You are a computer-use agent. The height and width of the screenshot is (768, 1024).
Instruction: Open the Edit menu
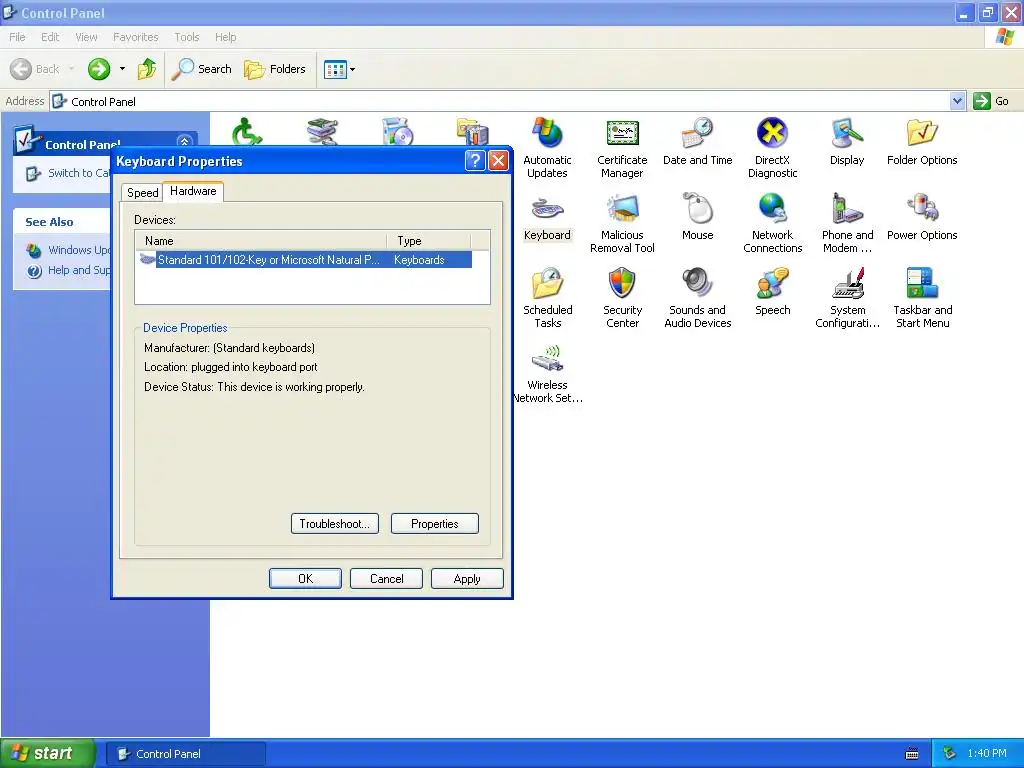pyautogui.click(x=50, y=37)
